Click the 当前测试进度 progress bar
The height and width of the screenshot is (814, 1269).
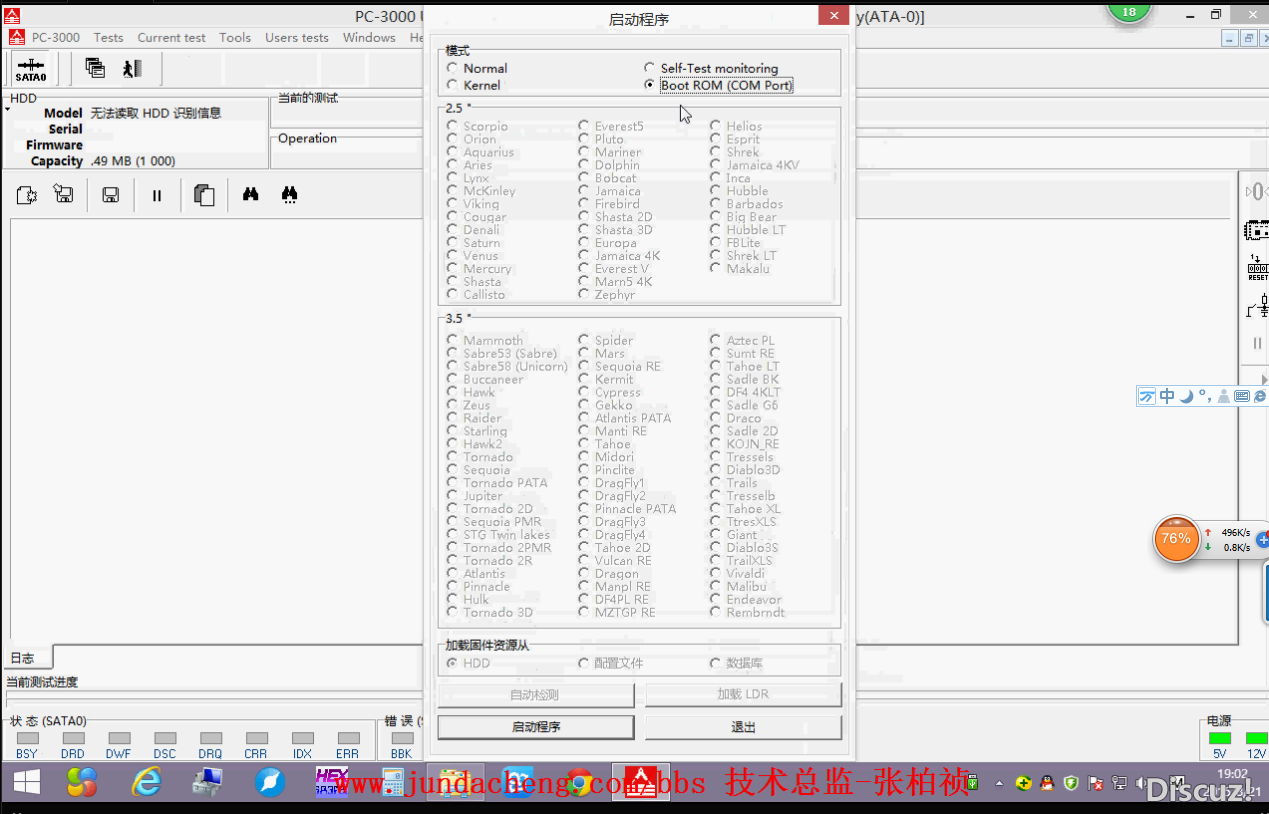pyautogui.click(x=214, y=699)
